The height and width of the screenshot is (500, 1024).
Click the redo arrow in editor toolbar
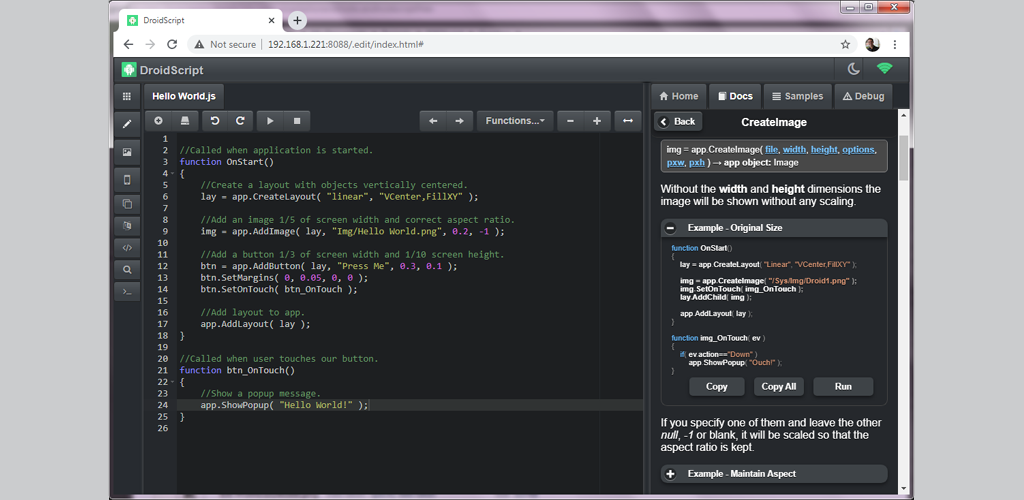click(240, 121)
